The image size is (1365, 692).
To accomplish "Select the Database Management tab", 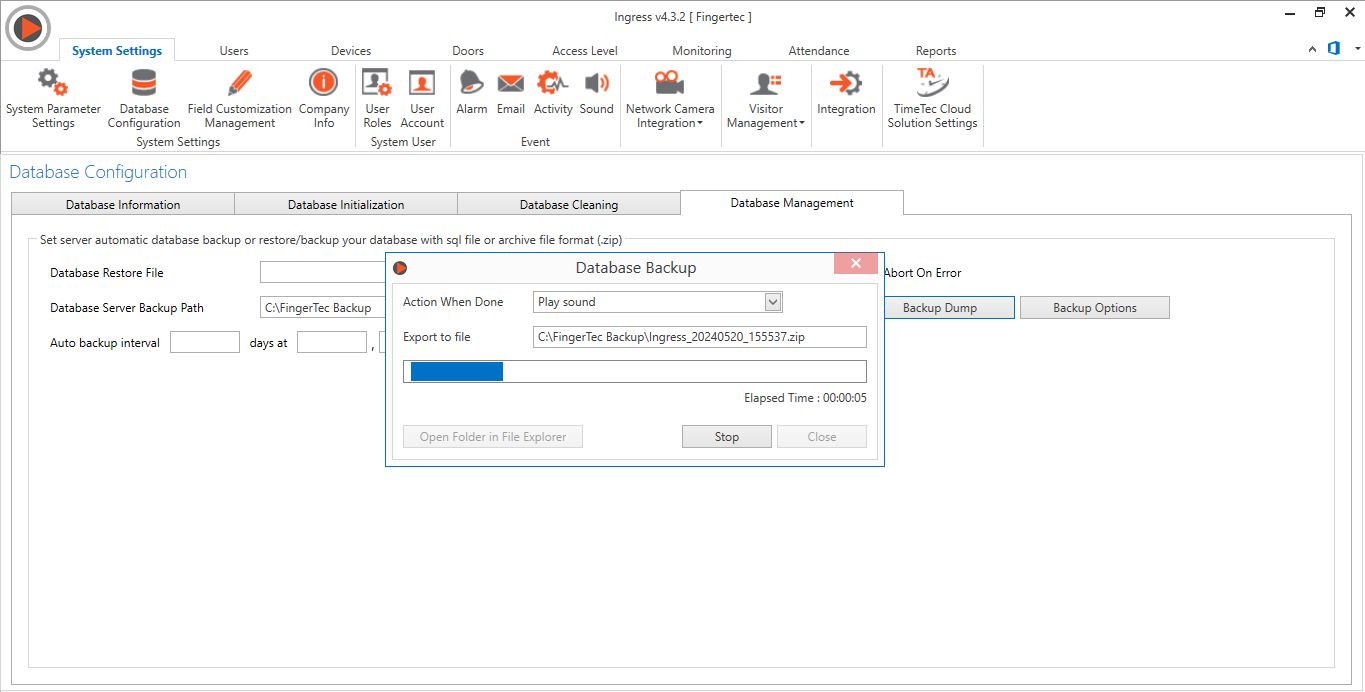I will [792, 203].
